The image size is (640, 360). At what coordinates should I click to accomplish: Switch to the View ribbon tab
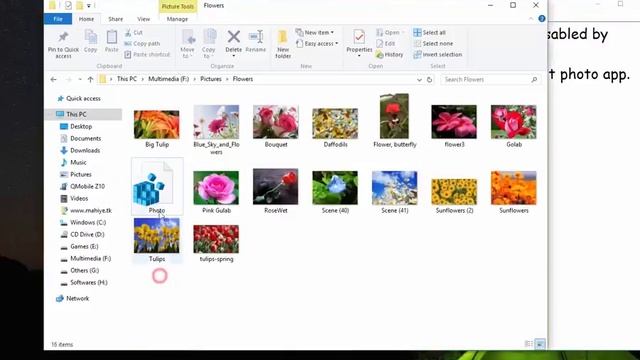pyautogui.click(x=144, y=19)
